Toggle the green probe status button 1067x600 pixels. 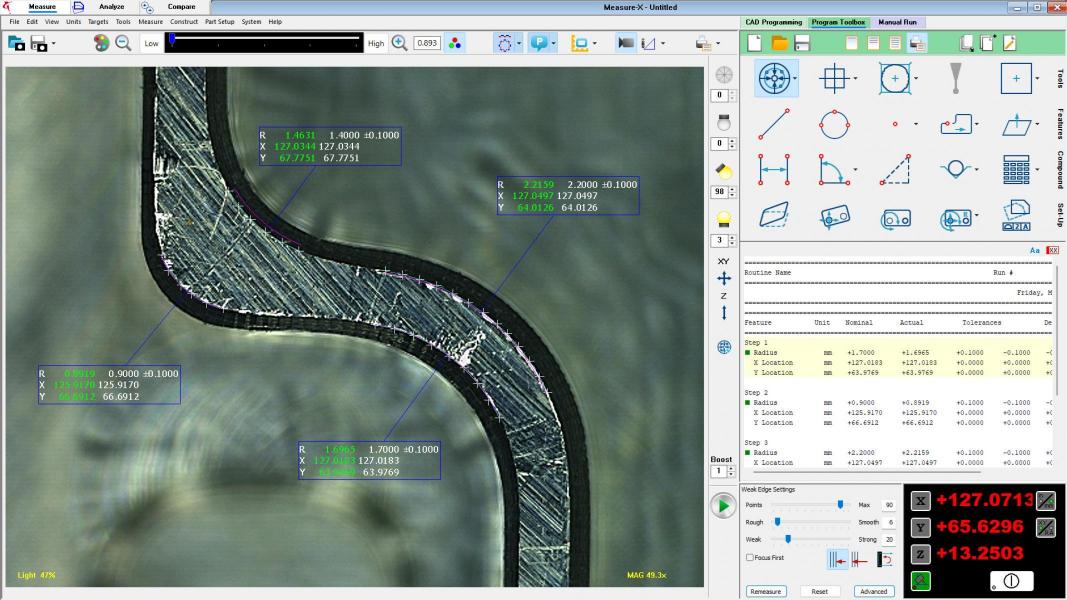[920, 581]
